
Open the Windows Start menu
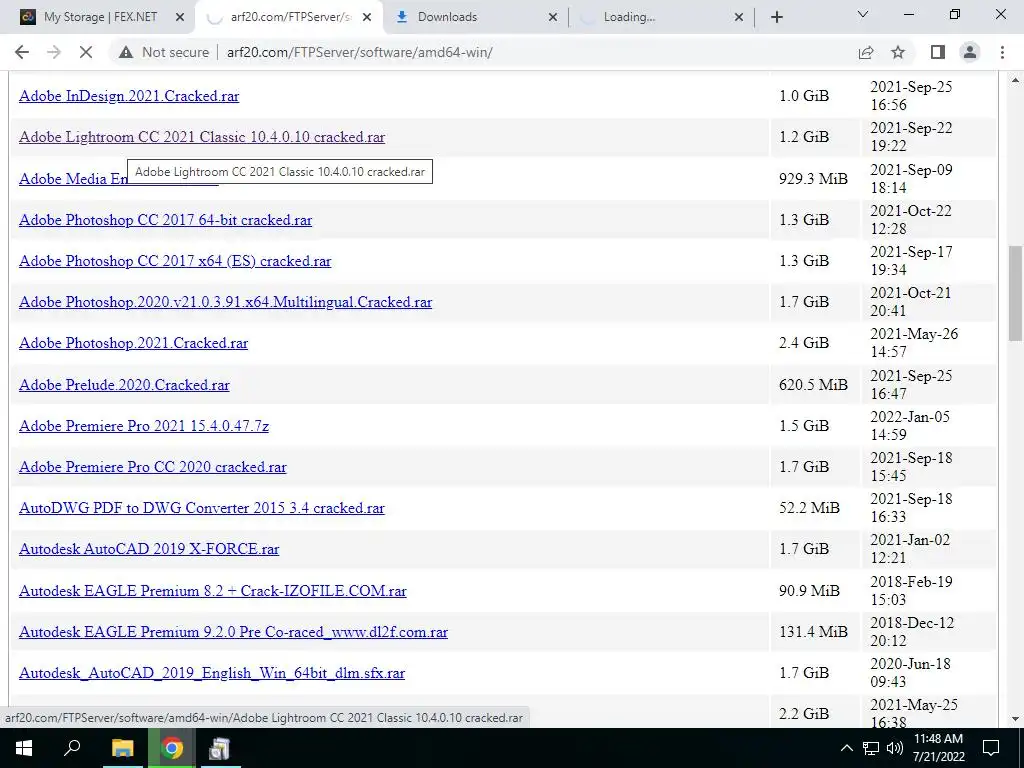coord(24,748)
